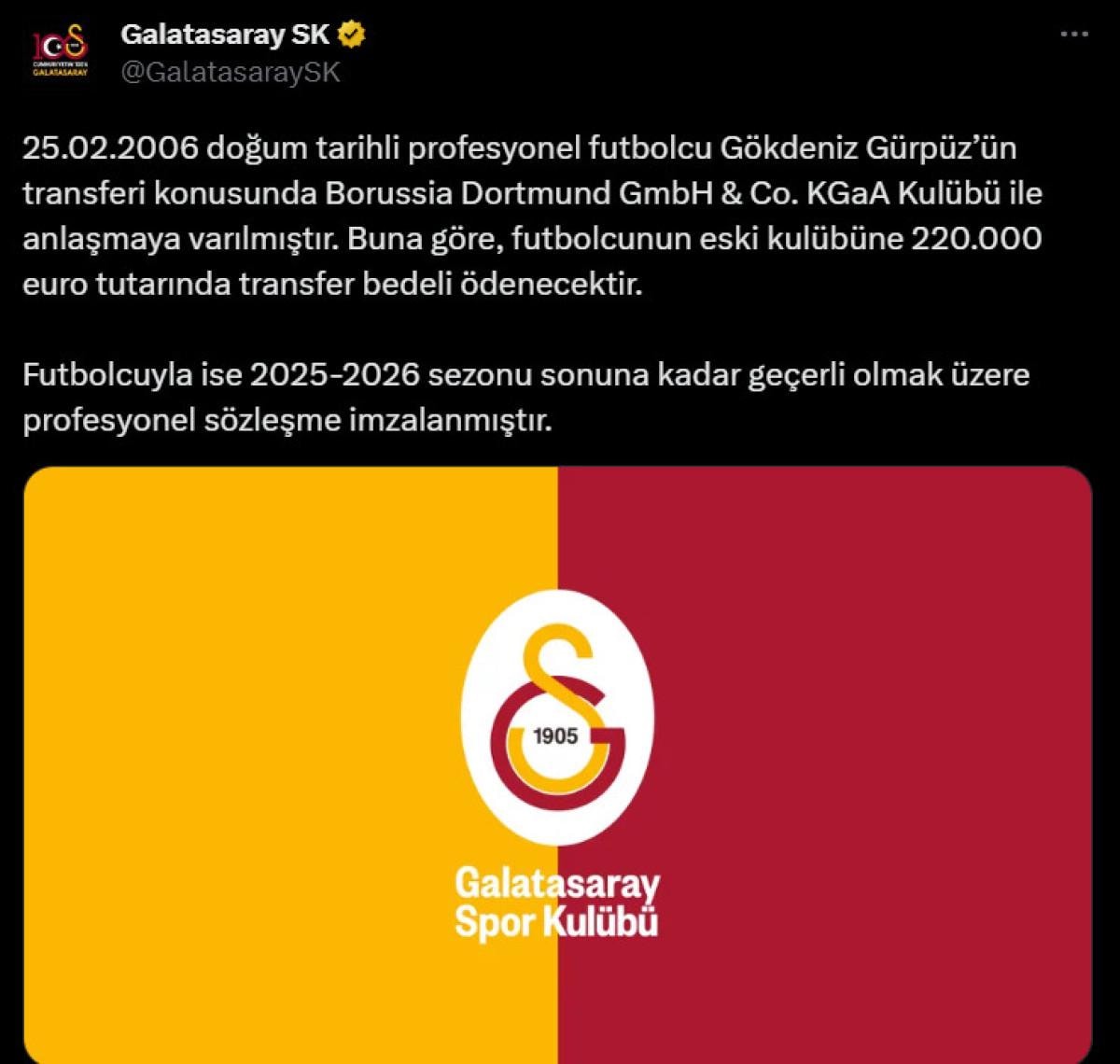Image resolution: width=1120 pixels, height=1064 pixels.
Task: Open the three-dot more options menu
Action: point(1074,35)
